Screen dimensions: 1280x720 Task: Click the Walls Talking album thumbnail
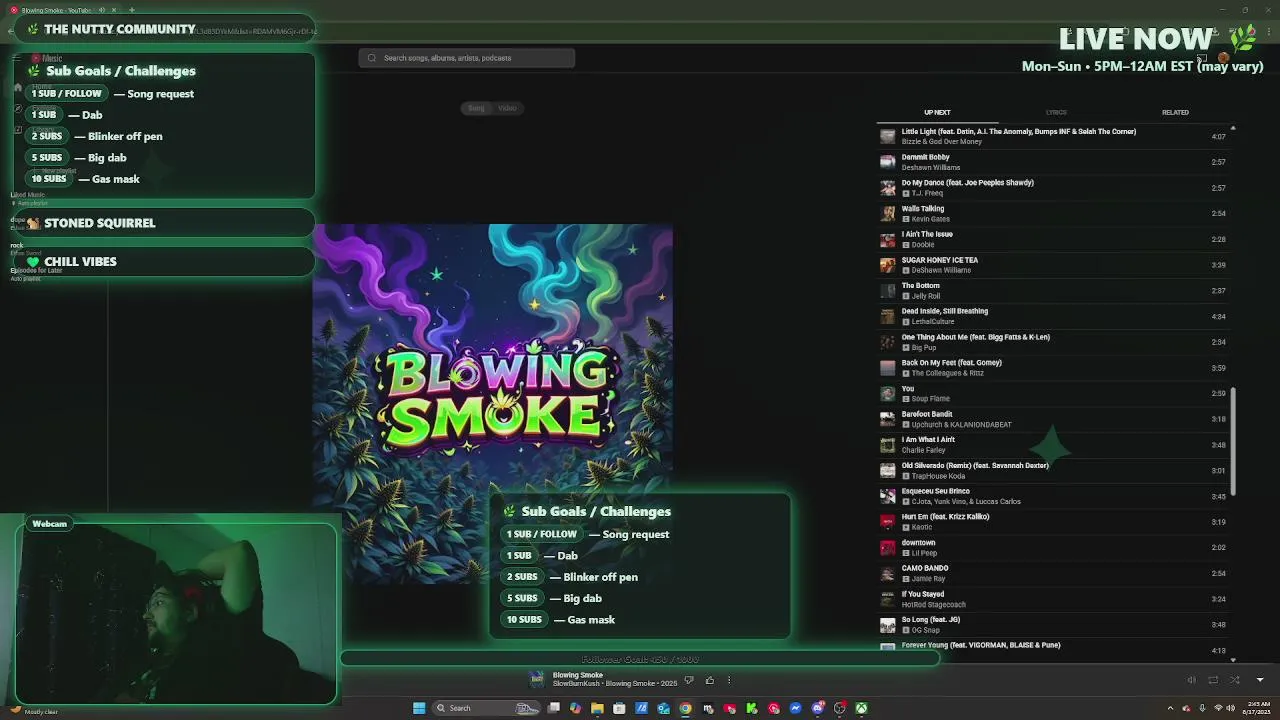[x=887, y=213]
